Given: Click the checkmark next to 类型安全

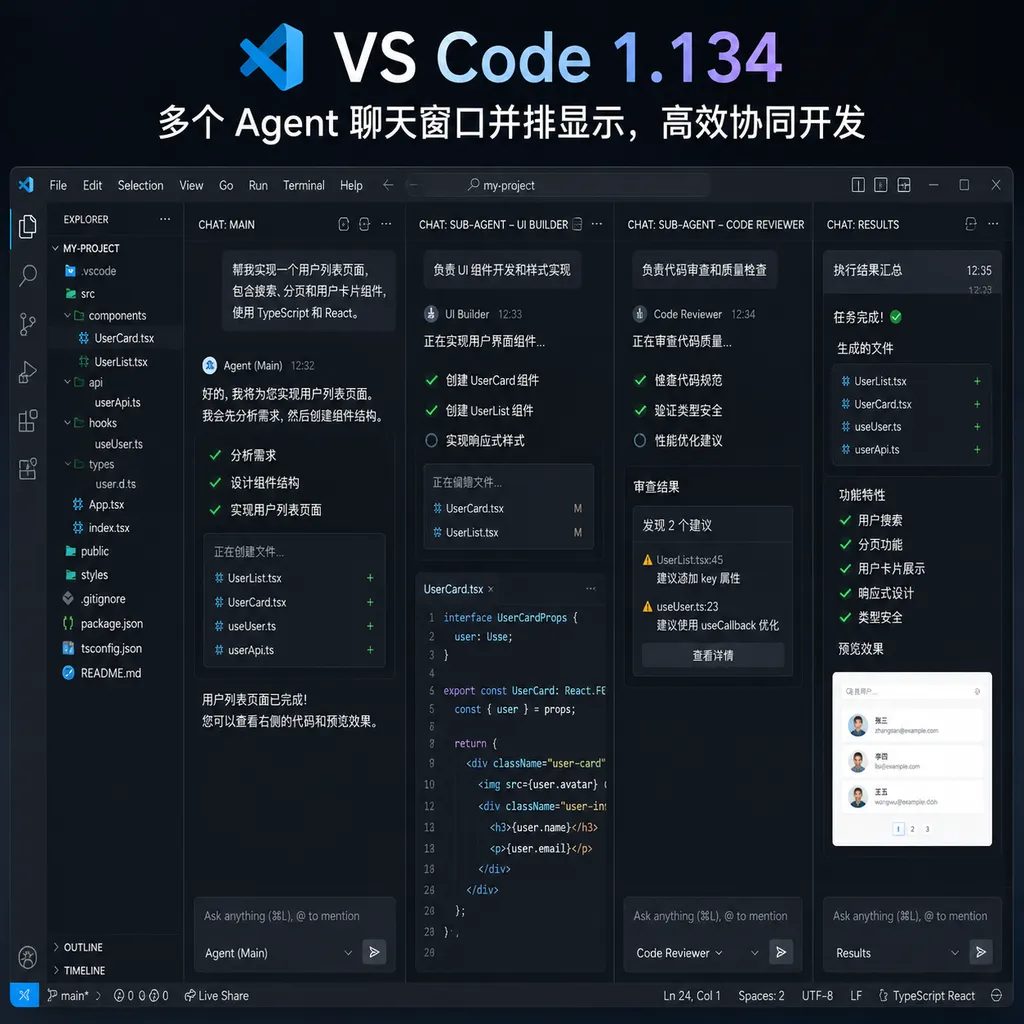Looking at the screenshot, I should [x=845, y=617].
